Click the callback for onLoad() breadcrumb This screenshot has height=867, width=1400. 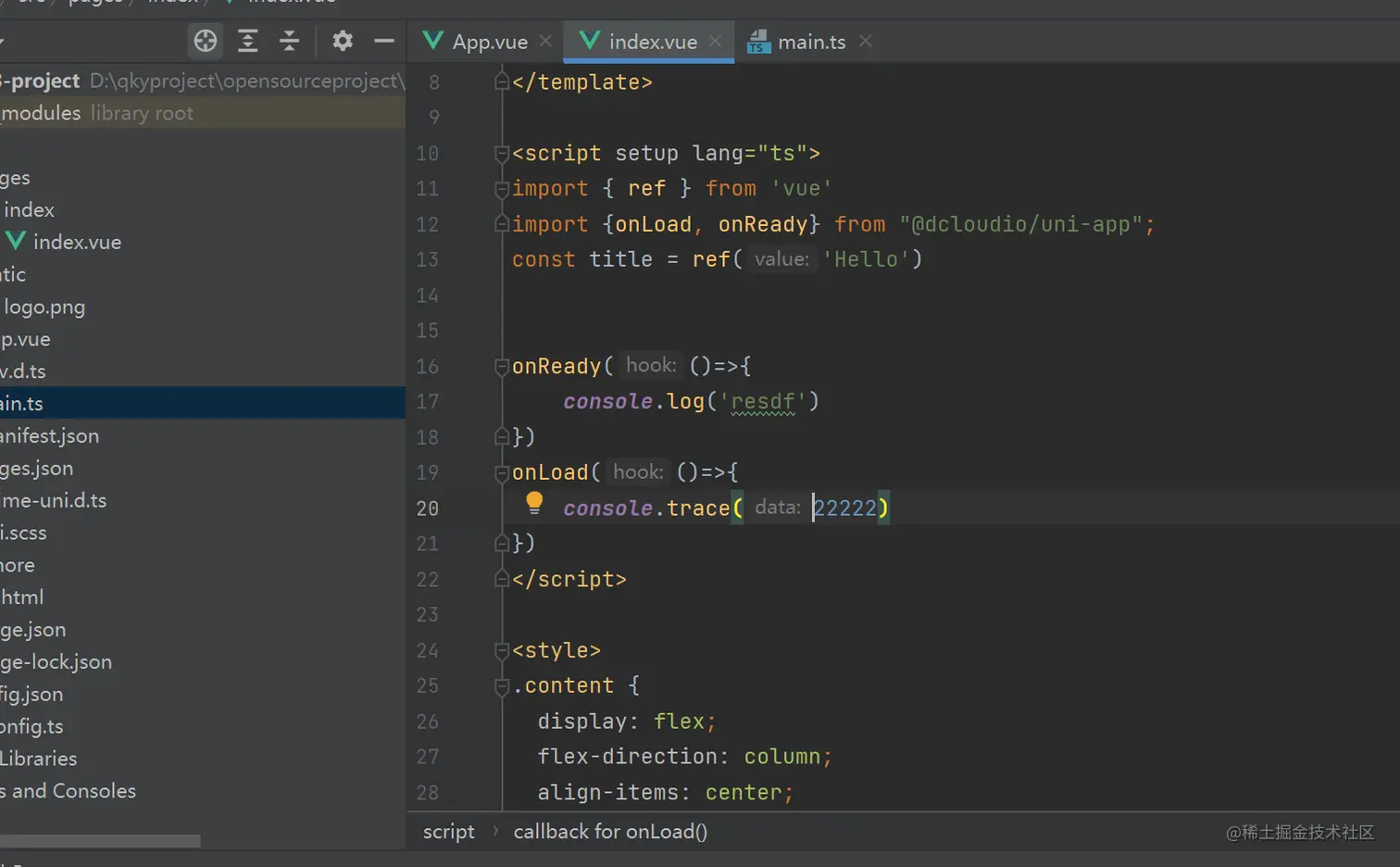point(610,832)
